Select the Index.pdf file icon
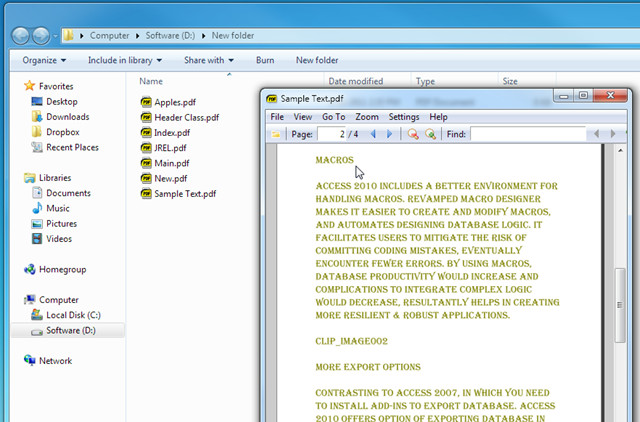Screen dimensions: 640x422 click(146, 133)
